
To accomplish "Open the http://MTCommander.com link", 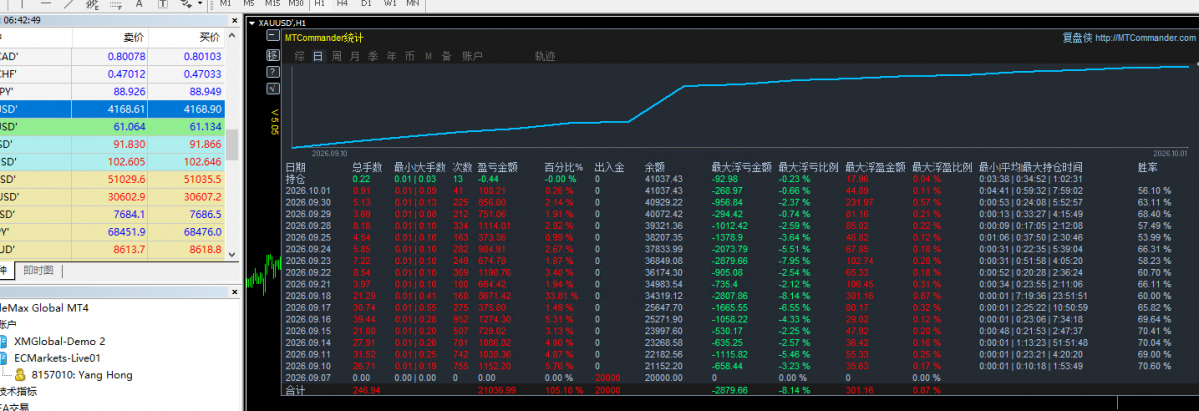I will 1146,38.
